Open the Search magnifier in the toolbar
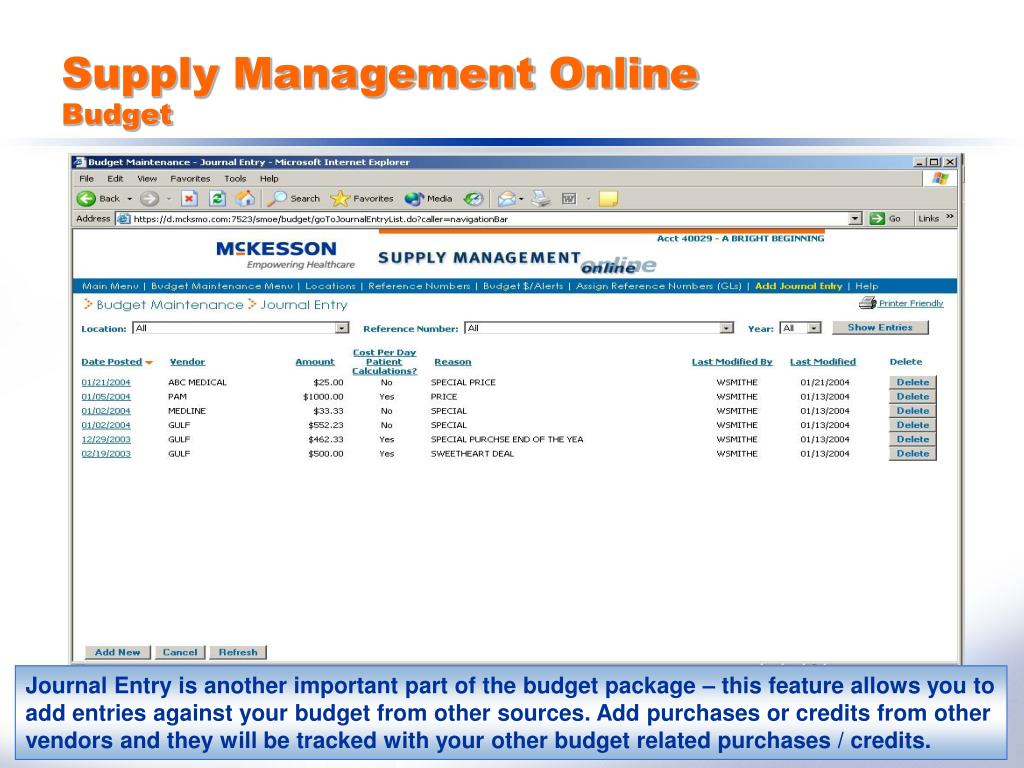This screenshot has width=1024, height=768. pyautogui.click(x=277, y=199)
